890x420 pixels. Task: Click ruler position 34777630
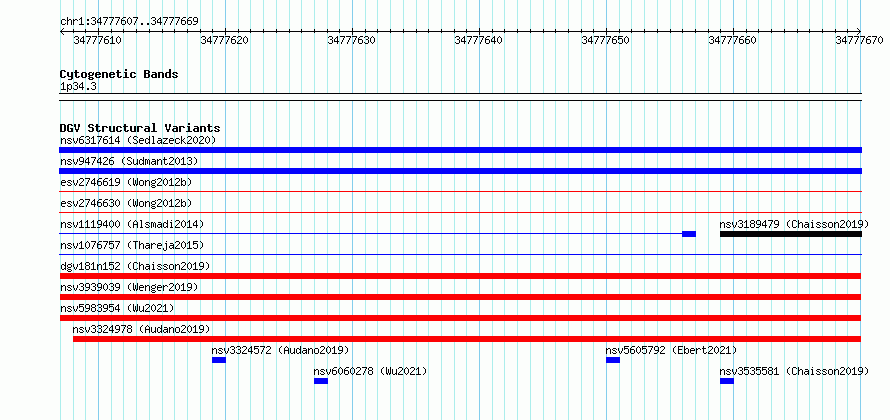[x=352, y=40]
